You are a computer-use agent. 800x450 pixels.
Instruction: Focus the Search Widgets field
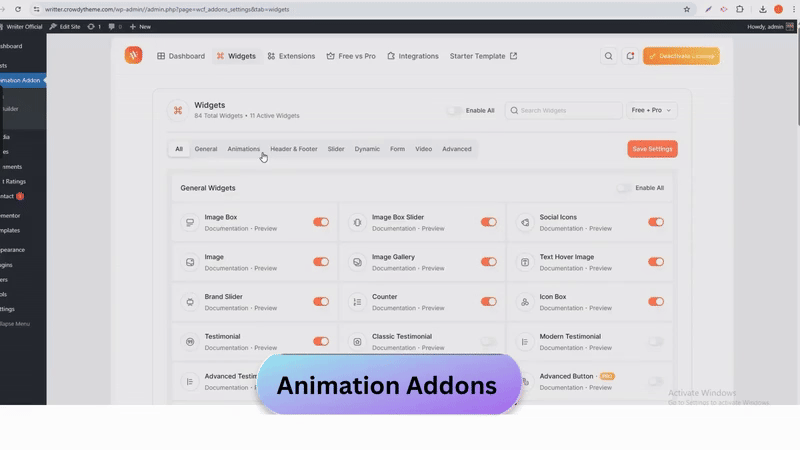(564, 110)
